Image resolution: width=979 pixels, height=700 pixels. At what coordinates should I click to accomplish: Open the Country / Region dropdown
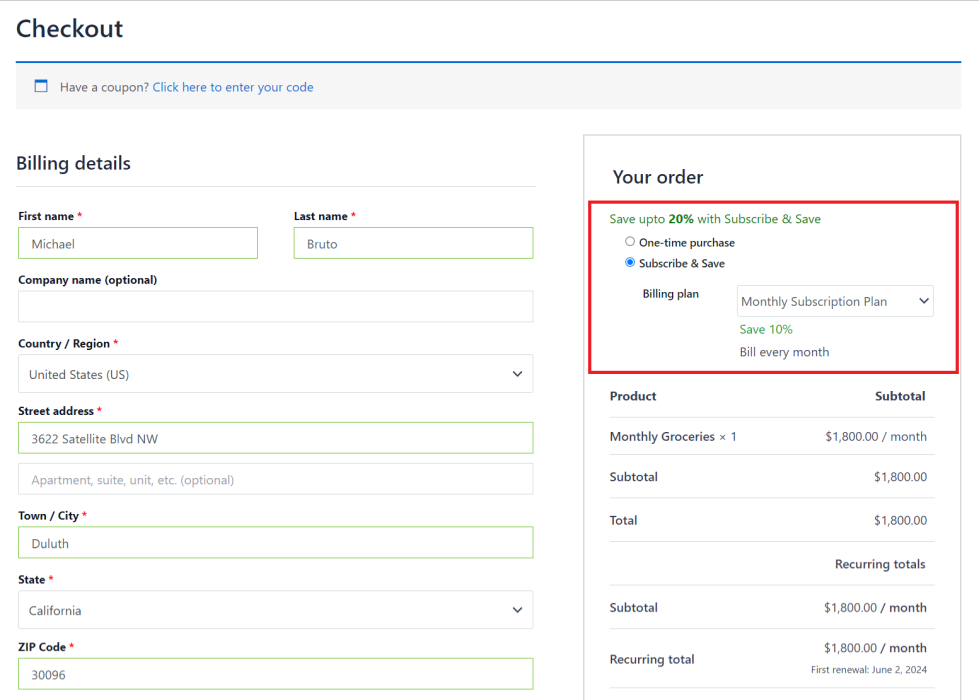tap(275, 374)
